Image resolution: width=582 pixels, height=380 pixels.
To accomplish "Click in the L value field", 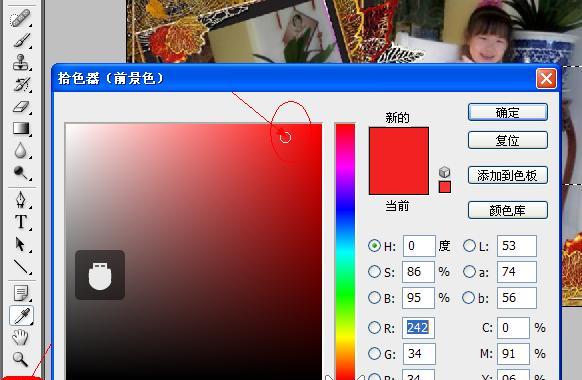I will [517, 246].
